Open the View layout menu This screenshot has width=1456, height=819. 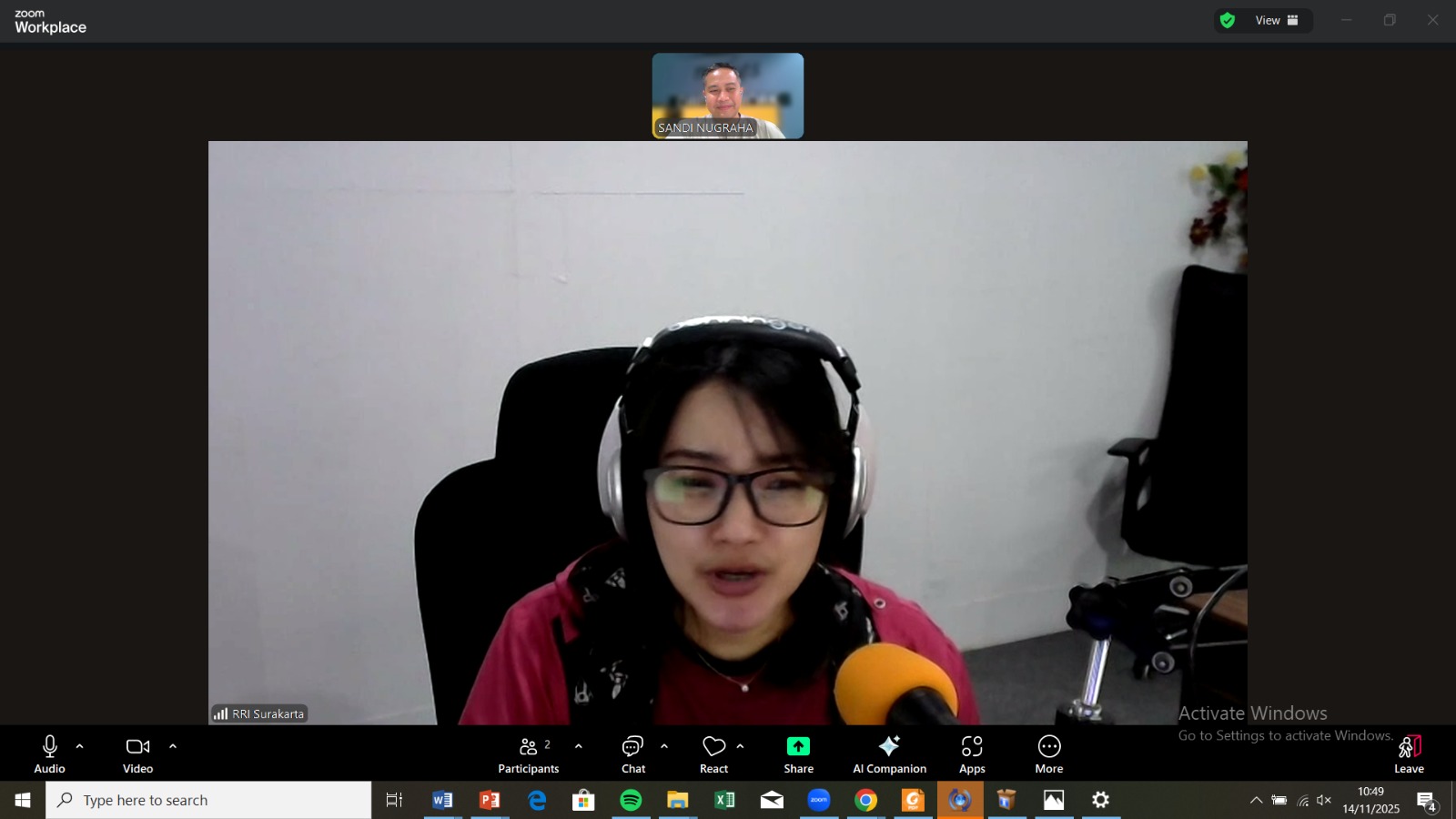tap(1277, 20)
